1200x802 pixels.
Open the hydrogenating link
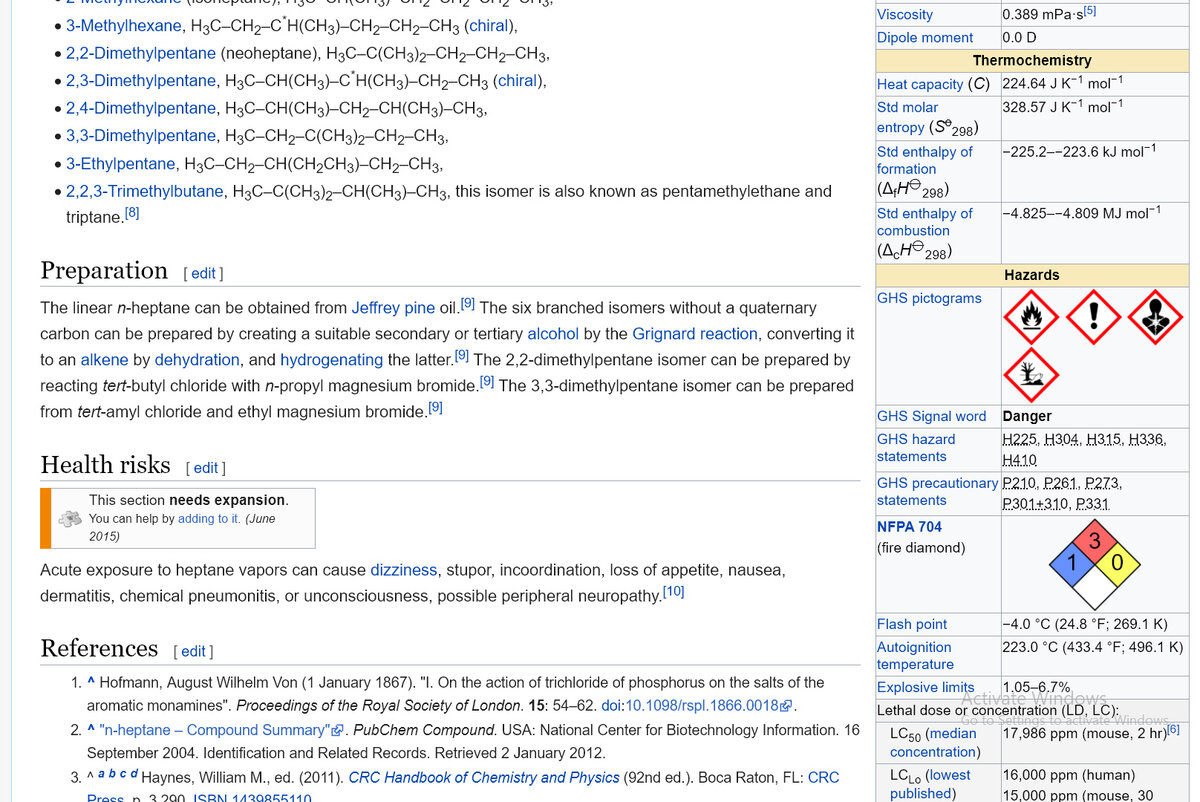331,359
